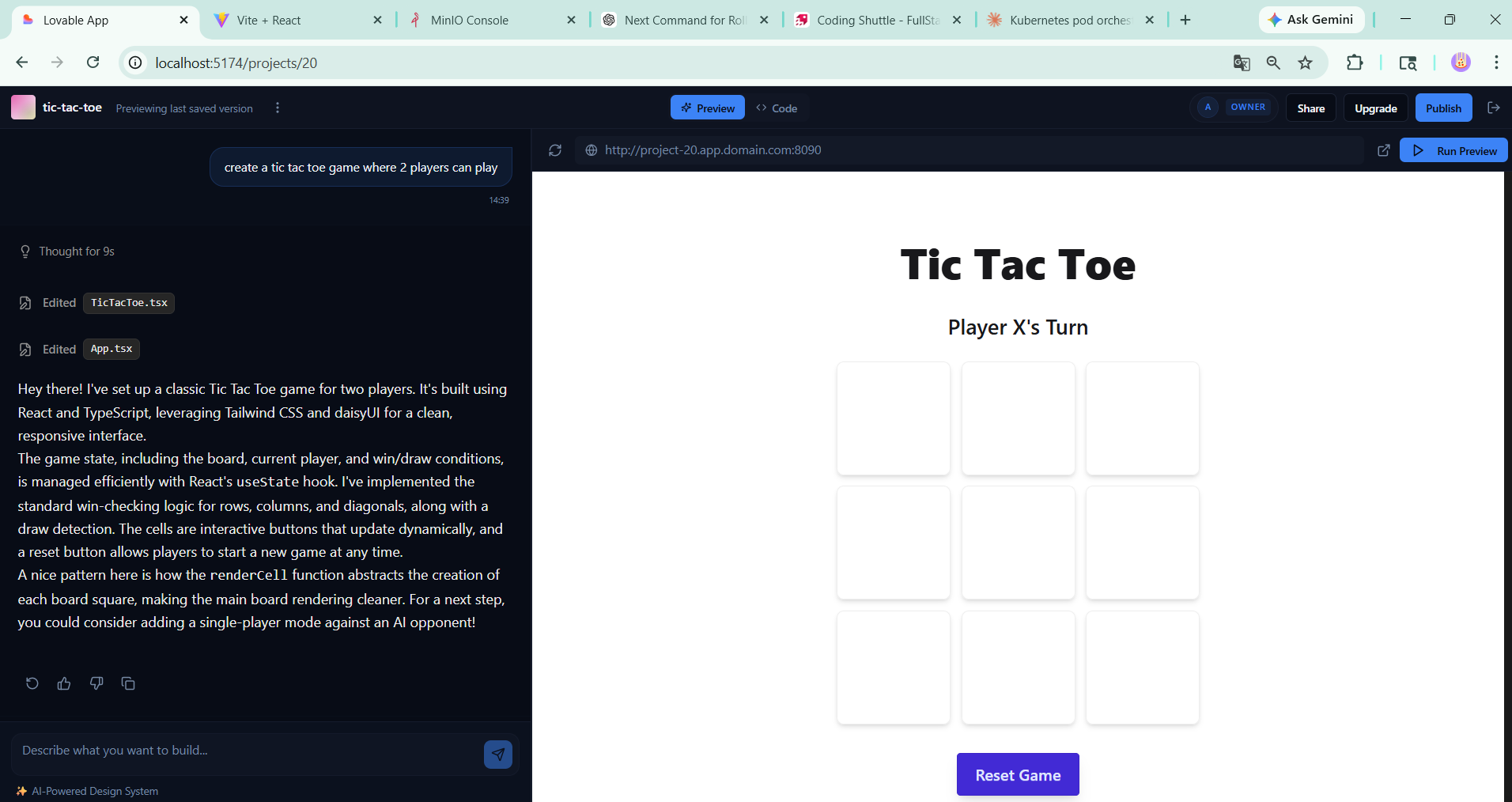Click the Upgrade button
Image resolution: width=1512 pixels, height=802 pixels.
tap(1376, 108)
